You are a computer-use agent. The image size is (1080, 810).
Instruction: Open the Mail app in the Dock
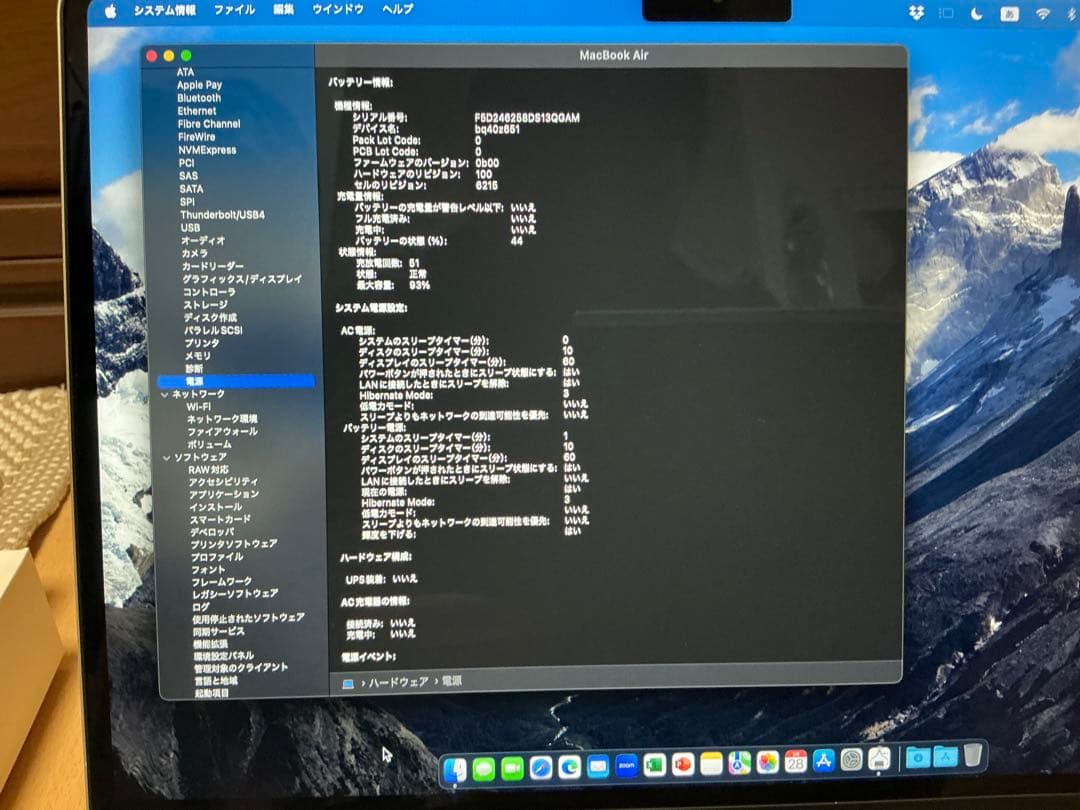pyautogui.click(x=598, y=765)
